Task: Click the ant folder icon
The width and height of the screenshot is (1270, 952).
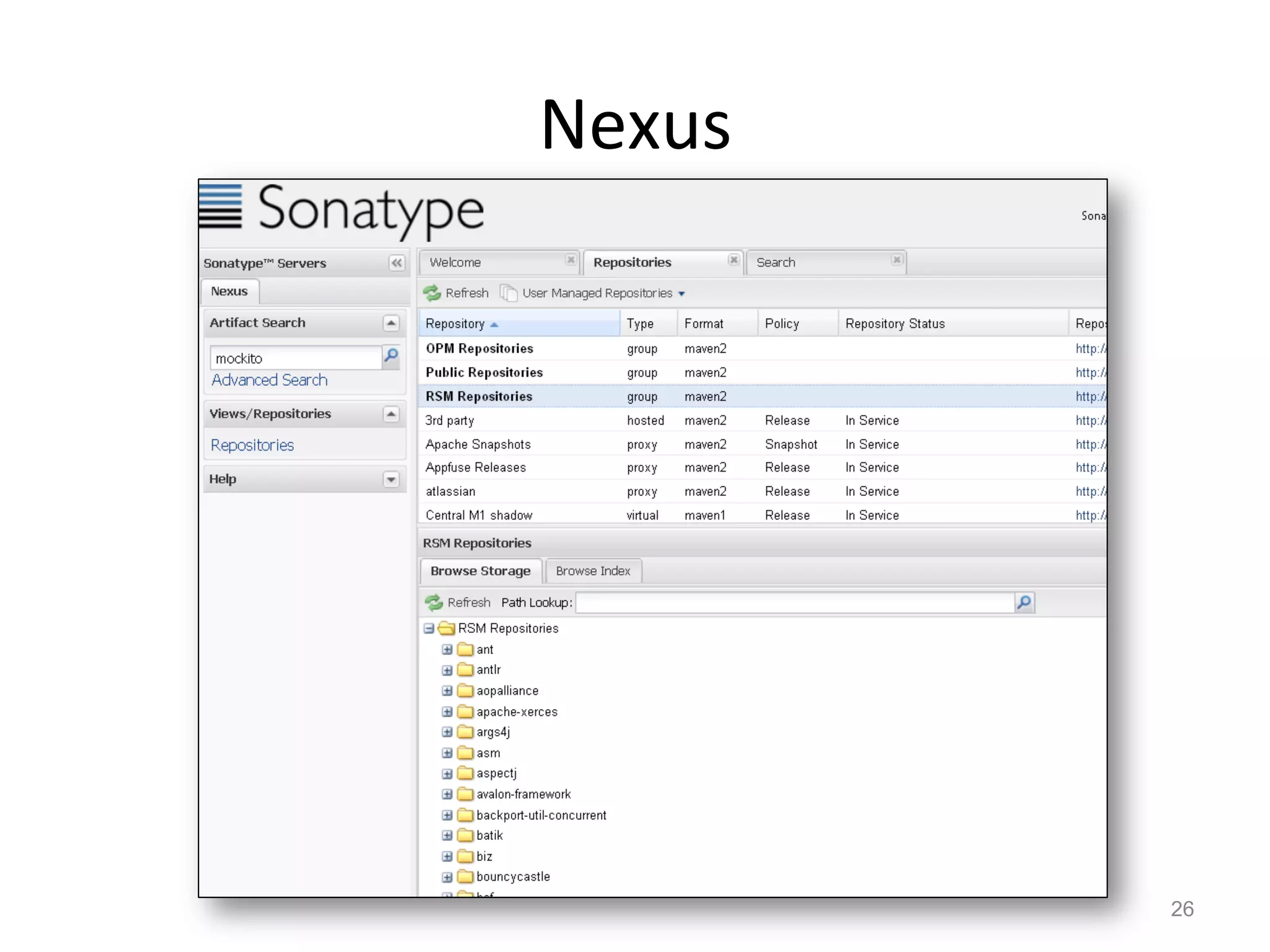Action: point(466,650)
